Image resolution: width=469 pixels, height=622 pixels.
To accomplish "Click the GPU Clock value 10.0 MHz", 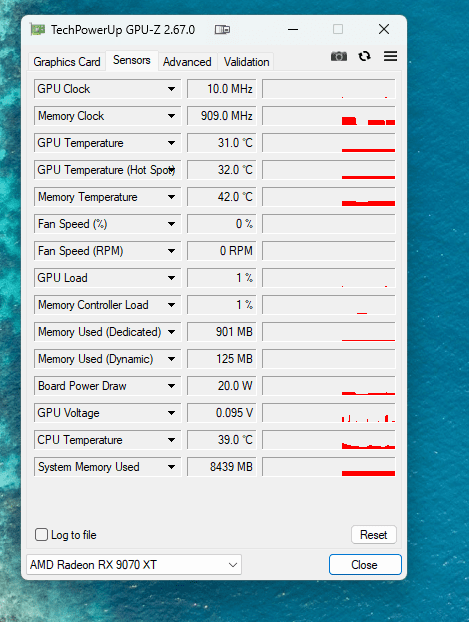I will [222, 89].
